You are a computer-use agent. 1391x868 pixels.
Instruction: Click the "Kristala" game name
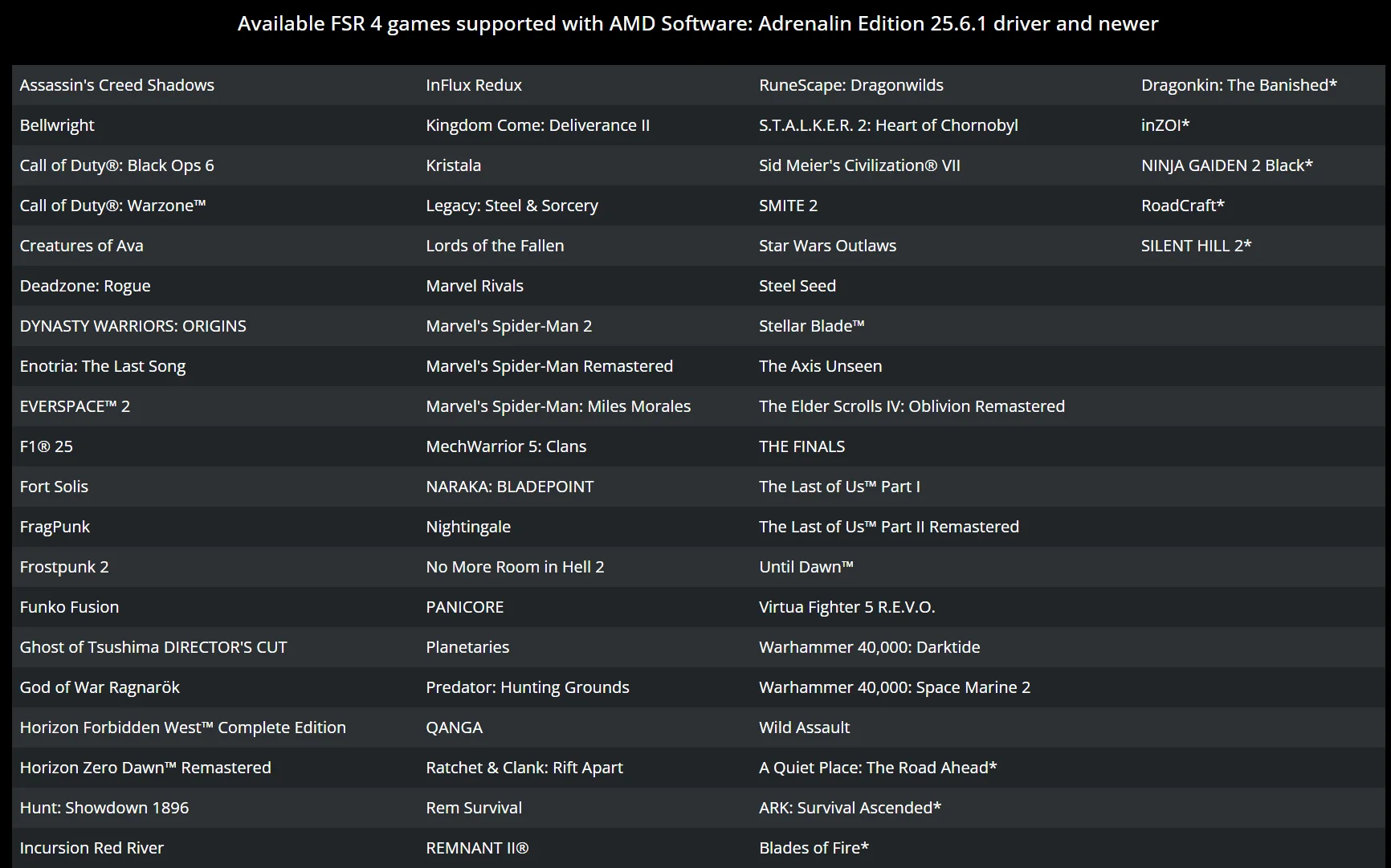coord(454,165)
